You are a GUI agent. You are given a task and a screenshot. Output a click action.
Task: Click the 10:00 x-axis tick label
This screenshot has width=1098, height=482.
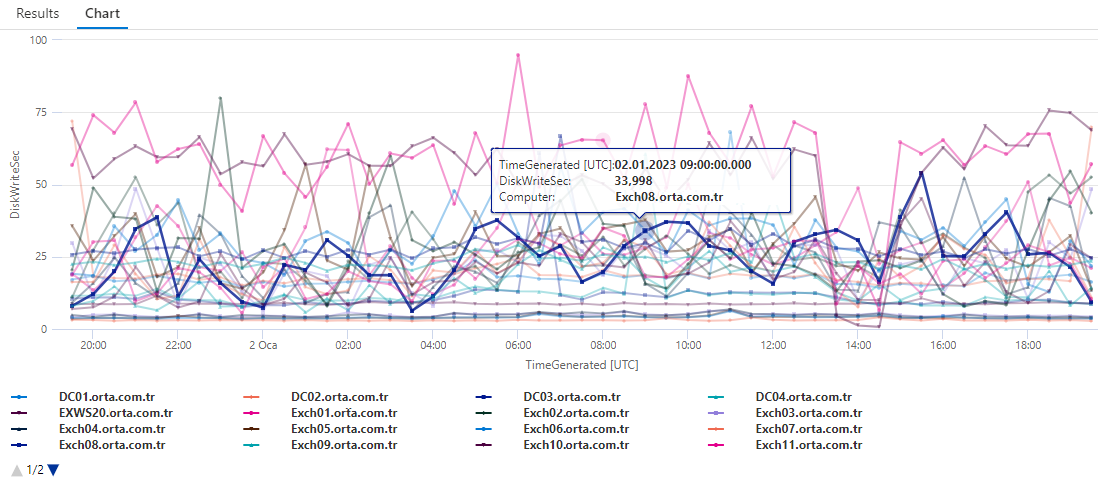[688, 345]
